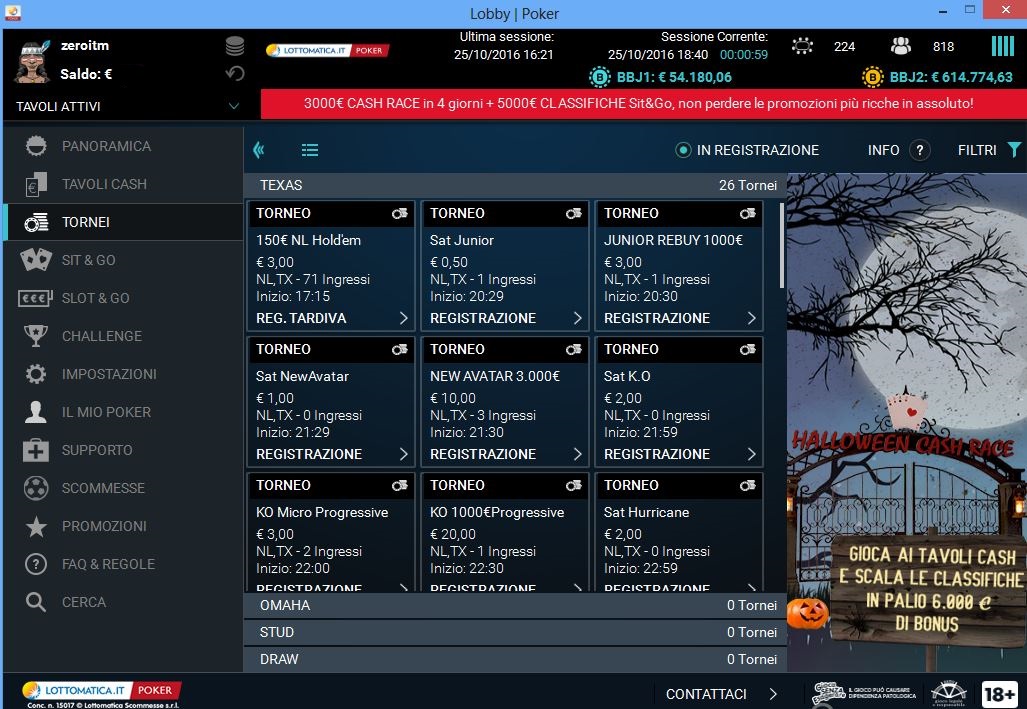The width and height of the screenshot is (1027, 709).
Task: Click the players online icon
Action: pyautogui.click(x=901, y=46)
